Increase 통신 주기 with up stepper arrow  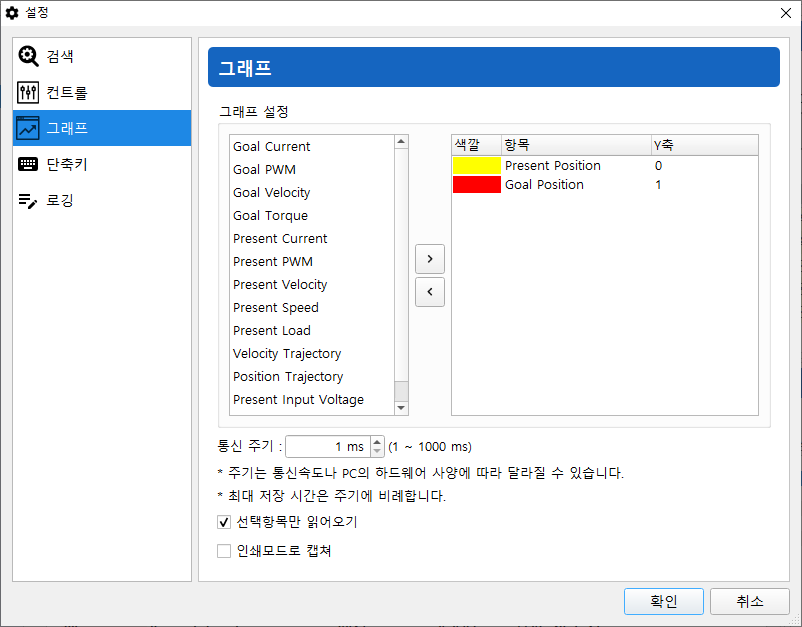[377, 441]
